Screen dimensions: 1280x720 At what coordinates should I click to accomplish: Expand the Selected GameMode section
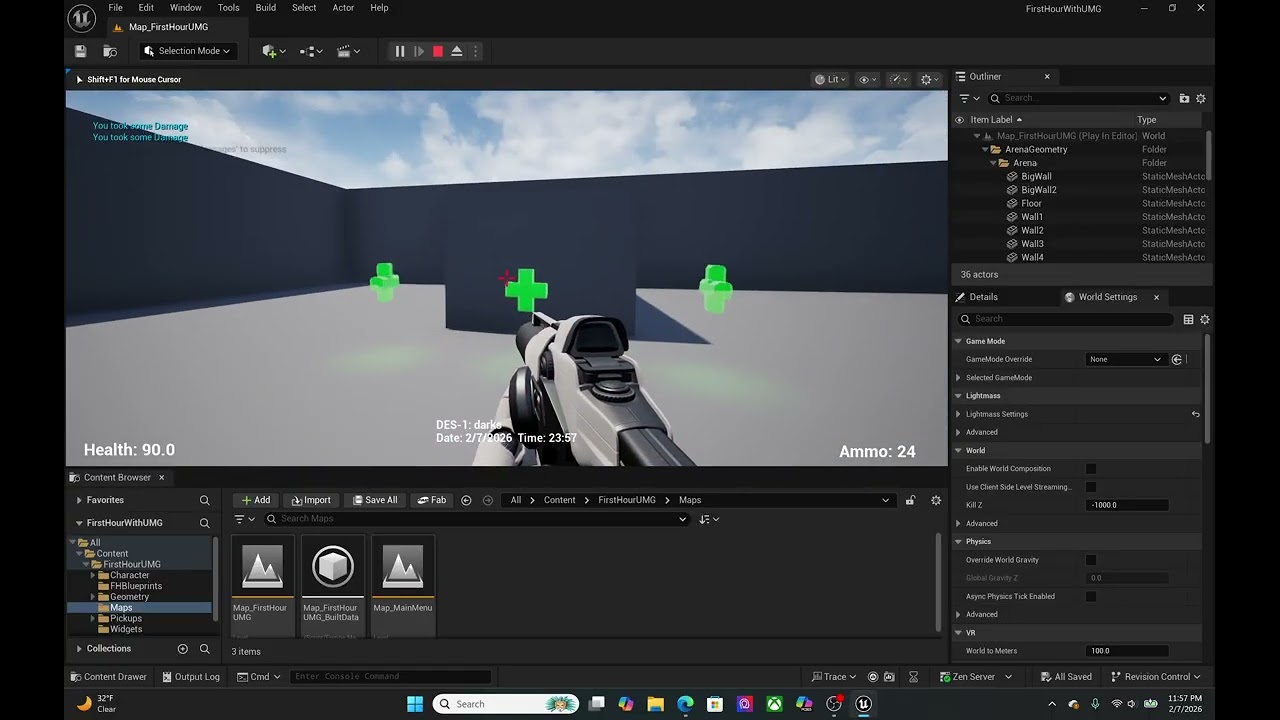pos(958,378)
